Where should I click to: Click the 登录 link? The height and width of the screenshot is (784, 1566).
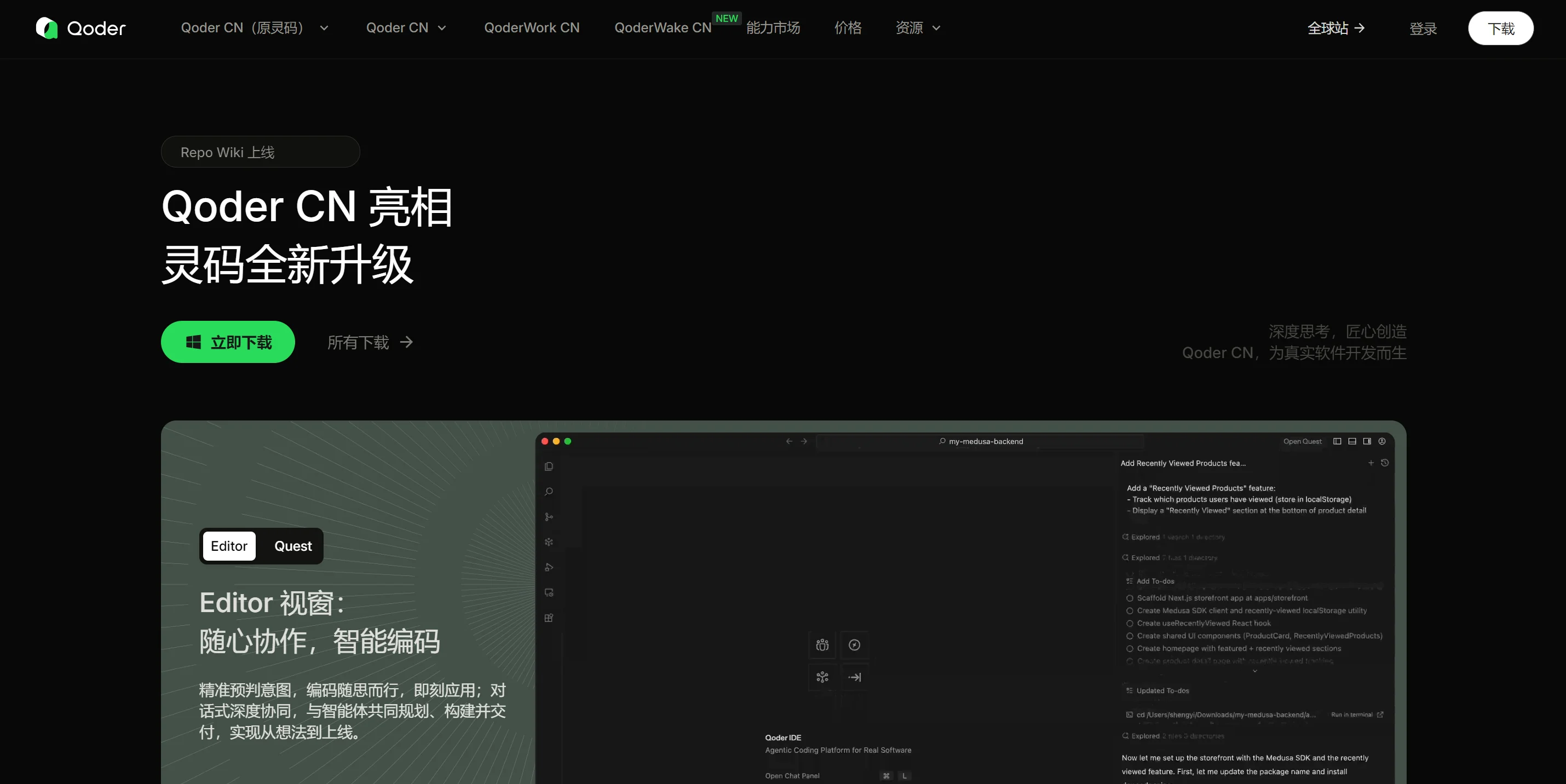coord(1423,28)
